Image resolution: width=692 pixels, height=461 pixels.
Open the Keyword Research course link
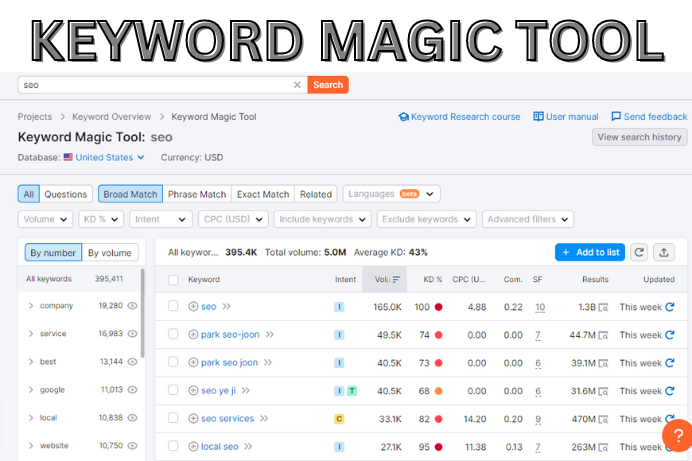(459, 117)
